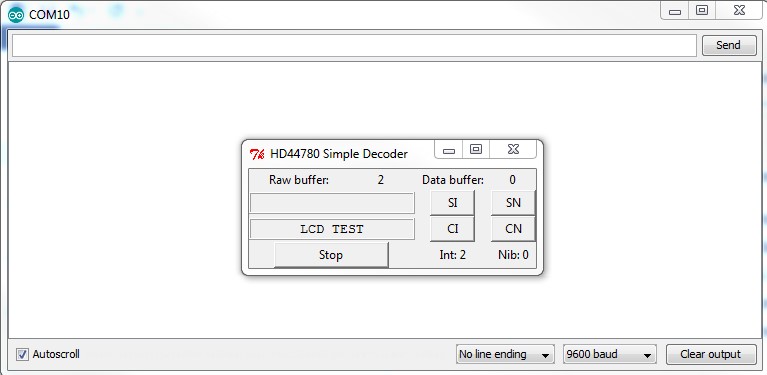Screen dimensions: 767x375
Task: Click the SN button in decoder
Action: point(513,203)
